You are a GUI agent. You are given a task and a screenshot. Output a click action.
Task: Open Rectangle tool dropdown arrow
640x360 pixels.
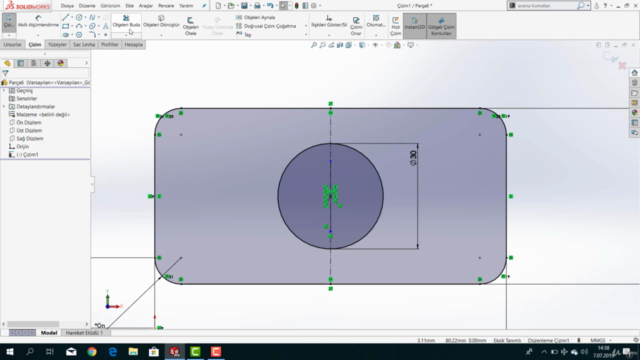click(x=72, y=26)
